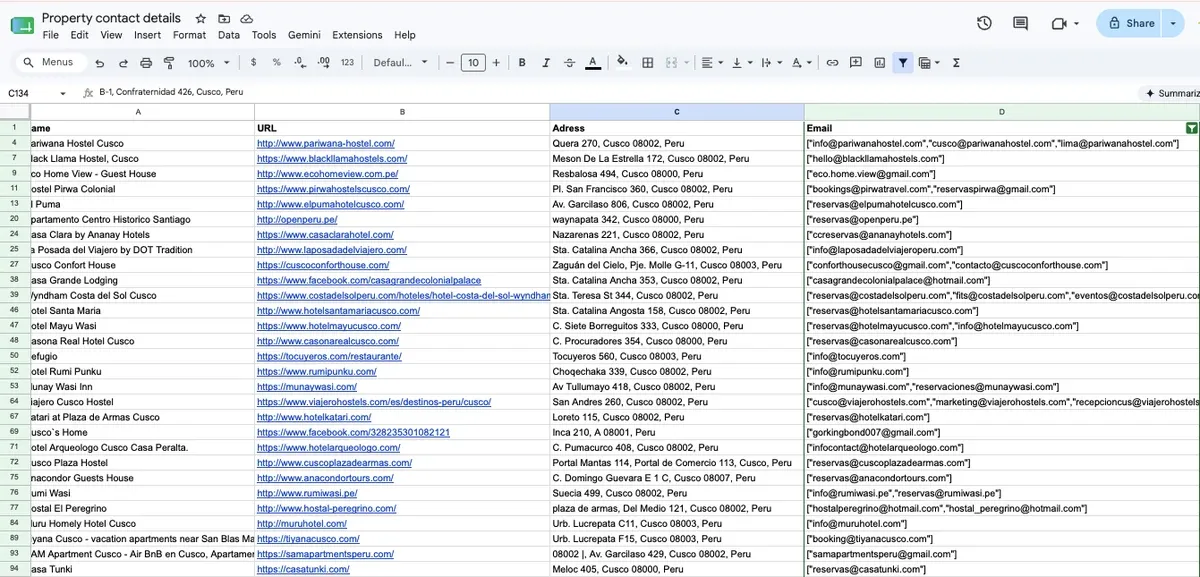Activate the Paint format tool

point(169,63)
